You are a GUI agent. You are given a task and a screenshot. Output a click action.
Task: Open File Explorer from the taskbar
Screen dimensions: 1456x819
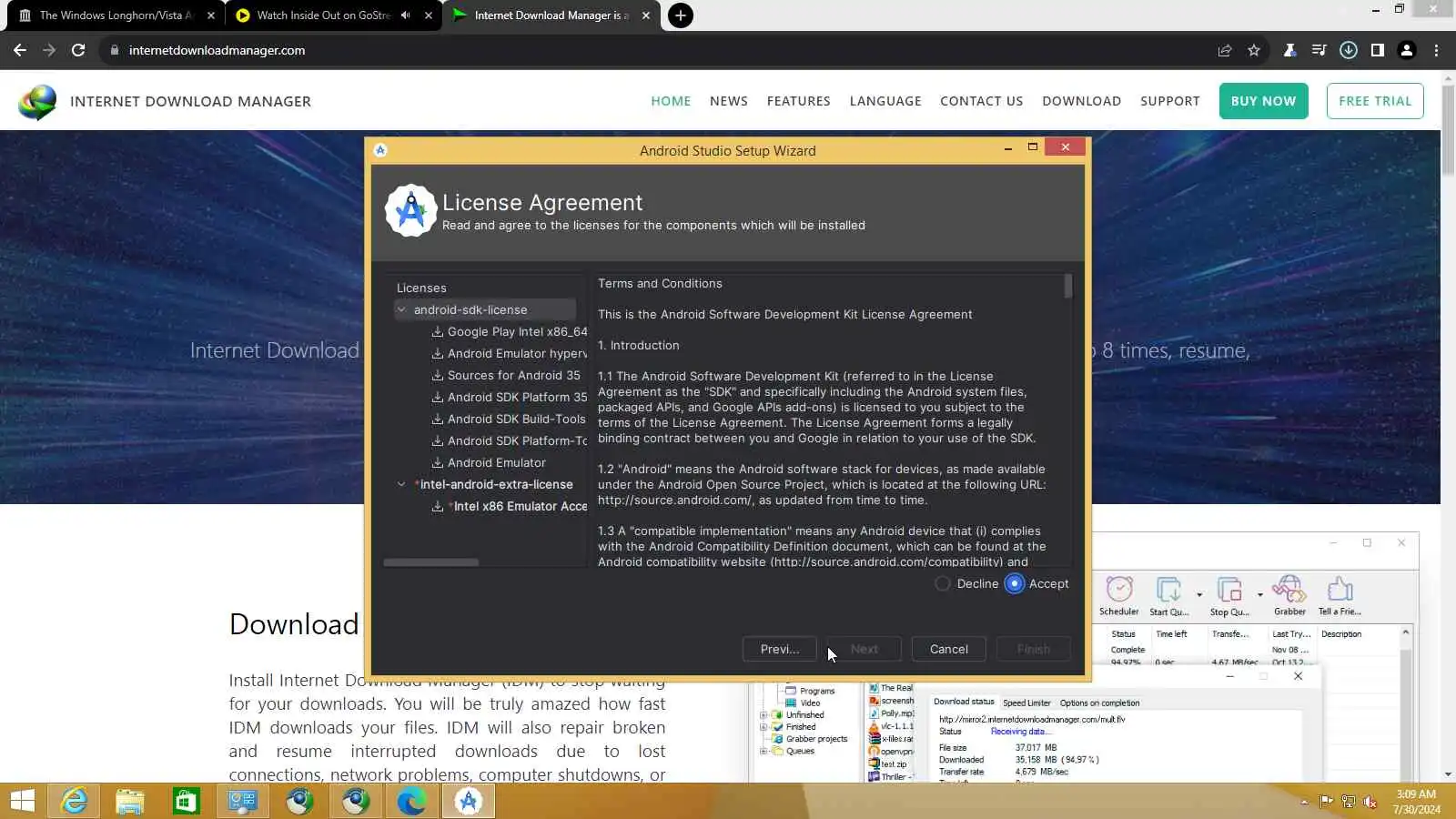(x=130, y=801)
